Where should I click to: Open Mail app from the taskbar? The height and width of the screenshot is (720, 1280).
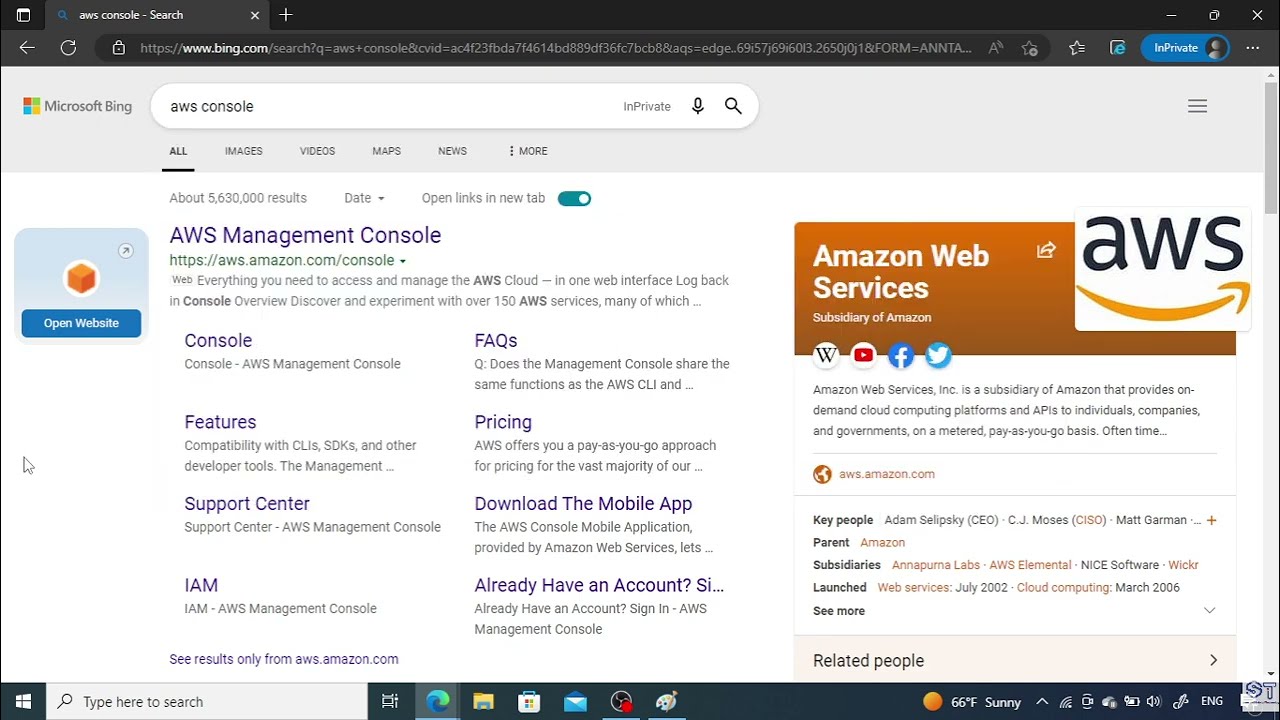[x=575, y=702]
